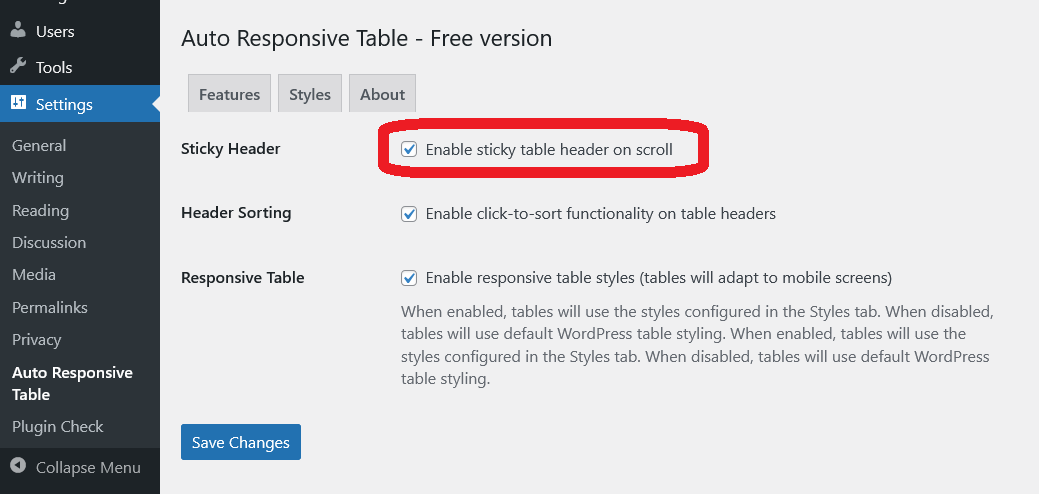Click the Settings sliders icon
The height and width of the screenshot is (494, 1039).
click(x=18, y=104)
